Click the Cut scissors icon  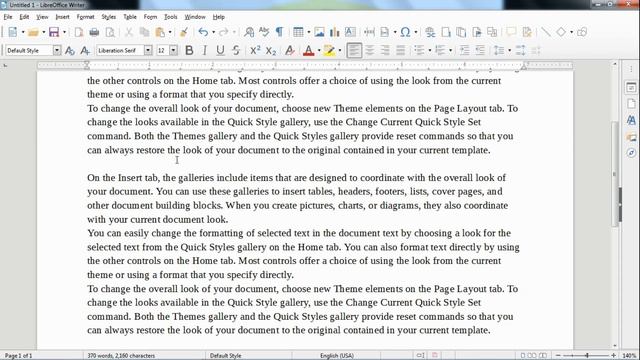[129, 32]
